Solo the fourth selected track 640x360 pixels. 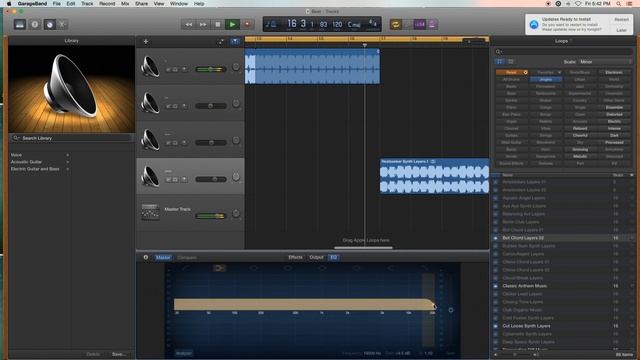point(175,179)
